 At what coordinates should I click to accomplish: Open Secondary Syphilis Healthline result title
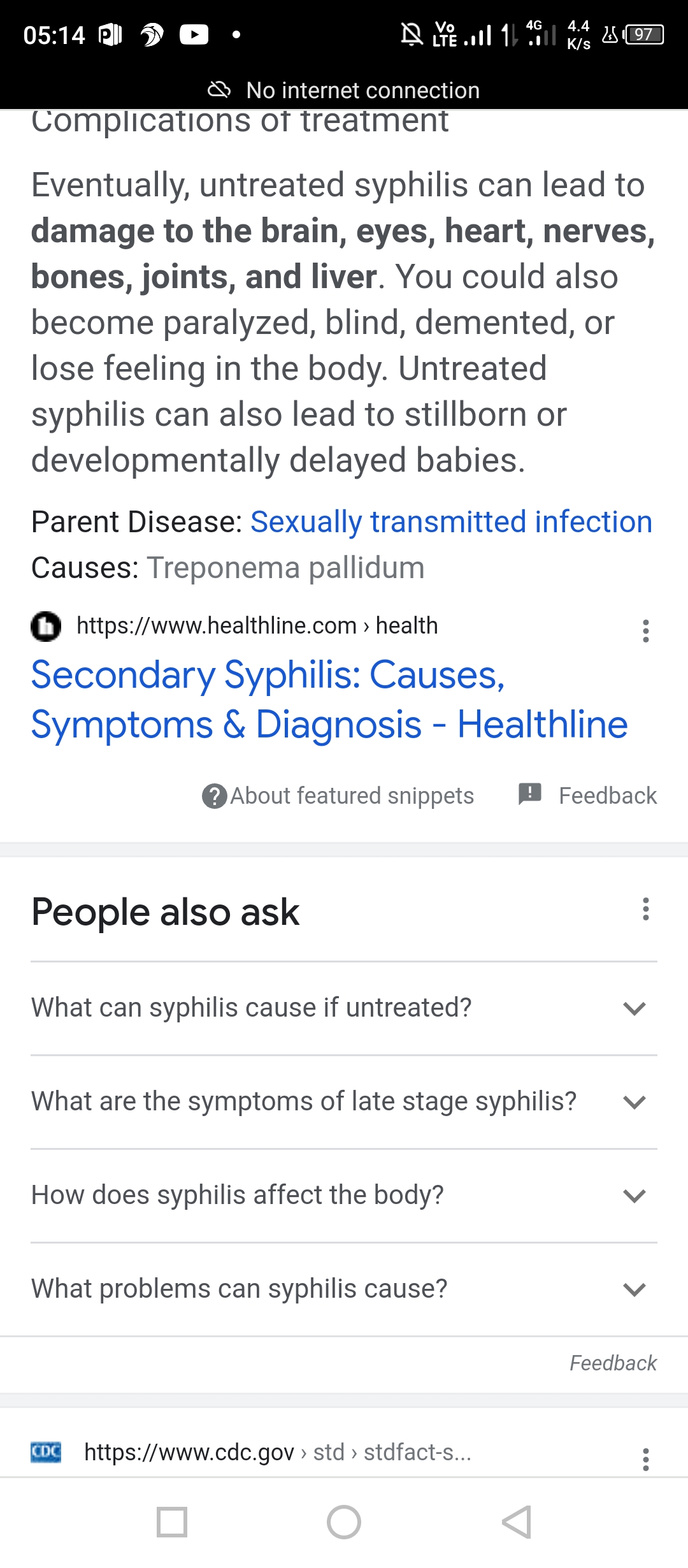pos(329,699)
